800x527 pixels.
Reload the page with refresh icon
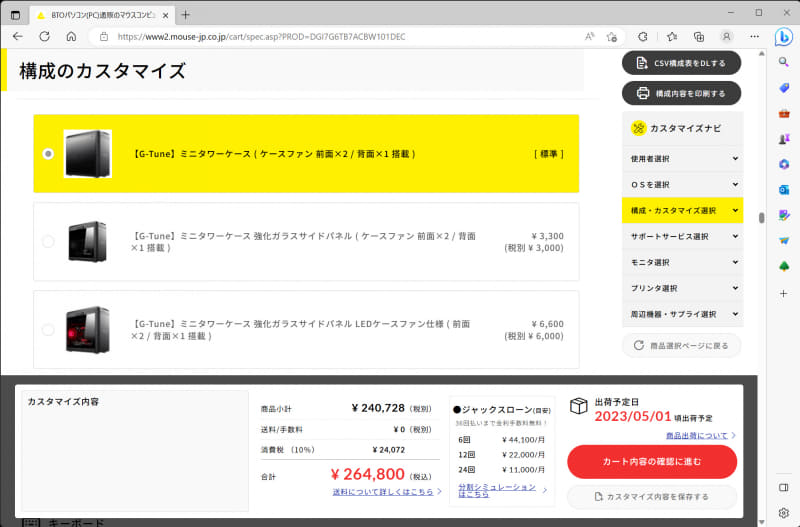click(x=44, y=37)
